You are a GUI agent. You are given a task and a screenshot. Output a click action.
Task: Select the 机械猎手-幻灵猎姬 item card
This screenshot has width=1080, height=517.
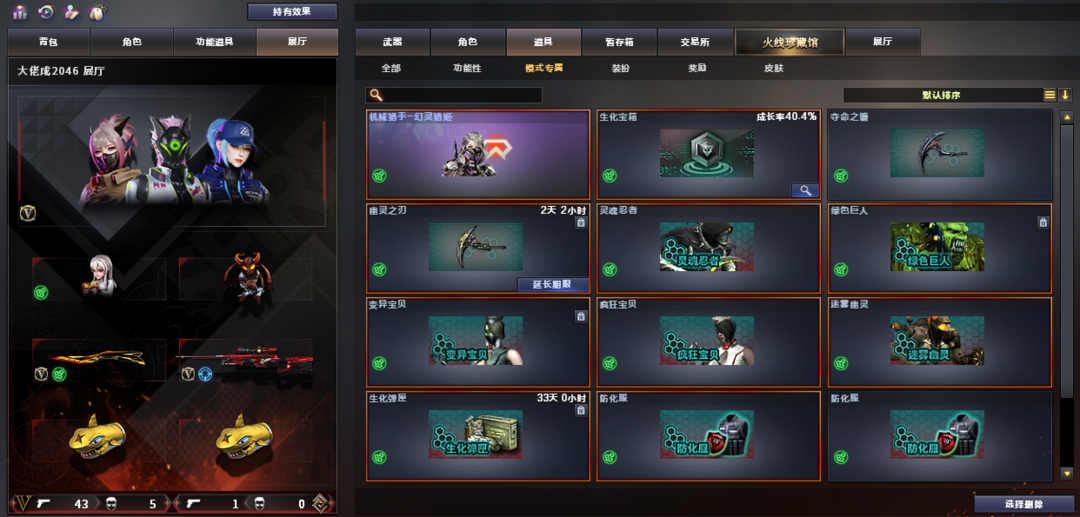478,154
